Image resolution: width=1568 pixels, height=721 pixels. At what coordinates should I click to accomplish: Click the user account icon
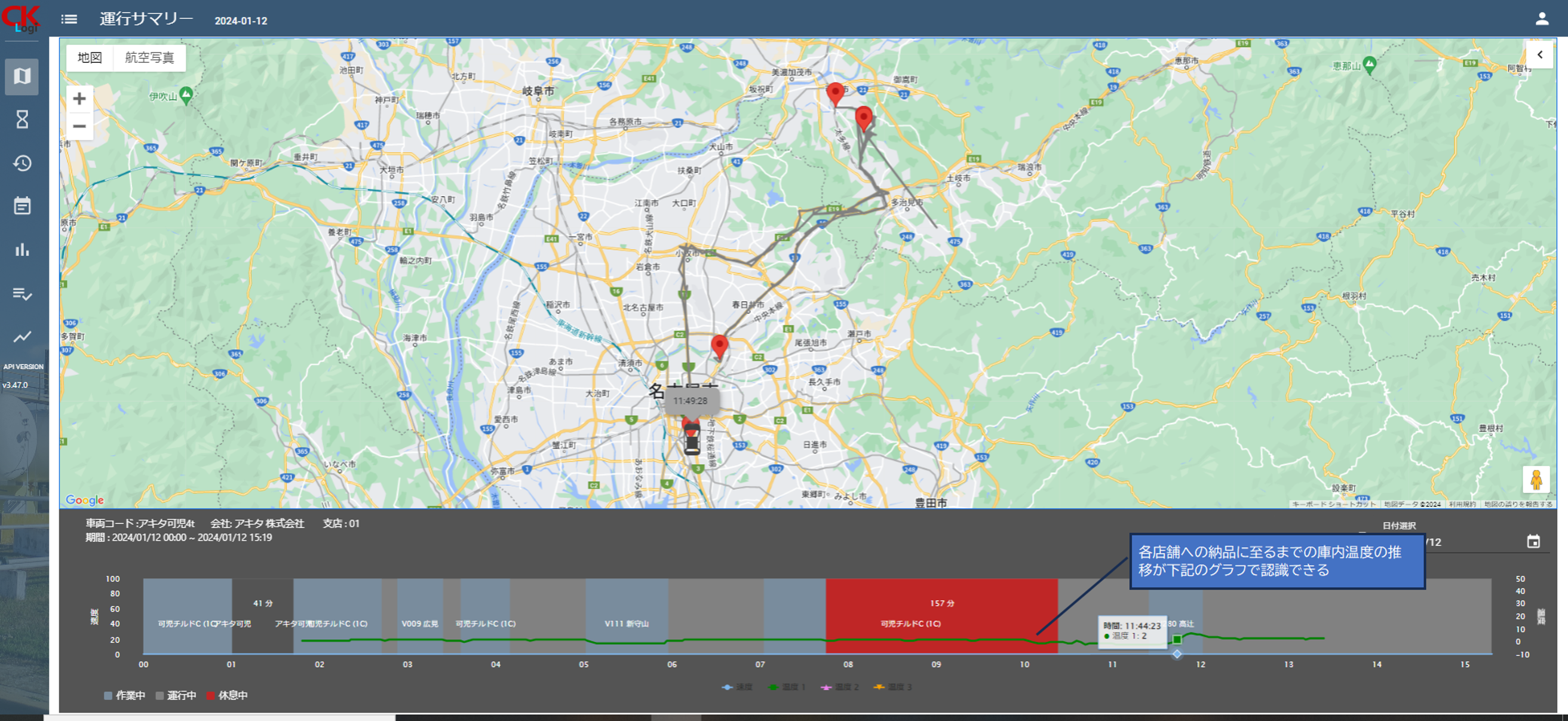(1541, 19)
